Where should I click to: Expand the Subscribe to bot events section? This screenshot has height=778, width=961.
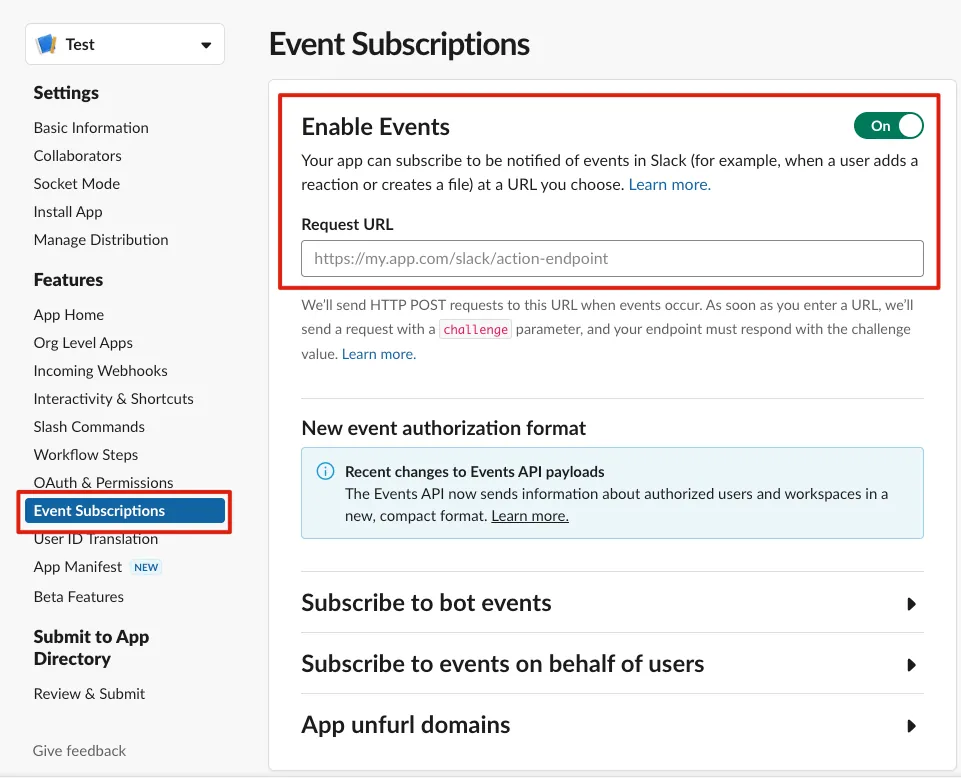point(911,604)
